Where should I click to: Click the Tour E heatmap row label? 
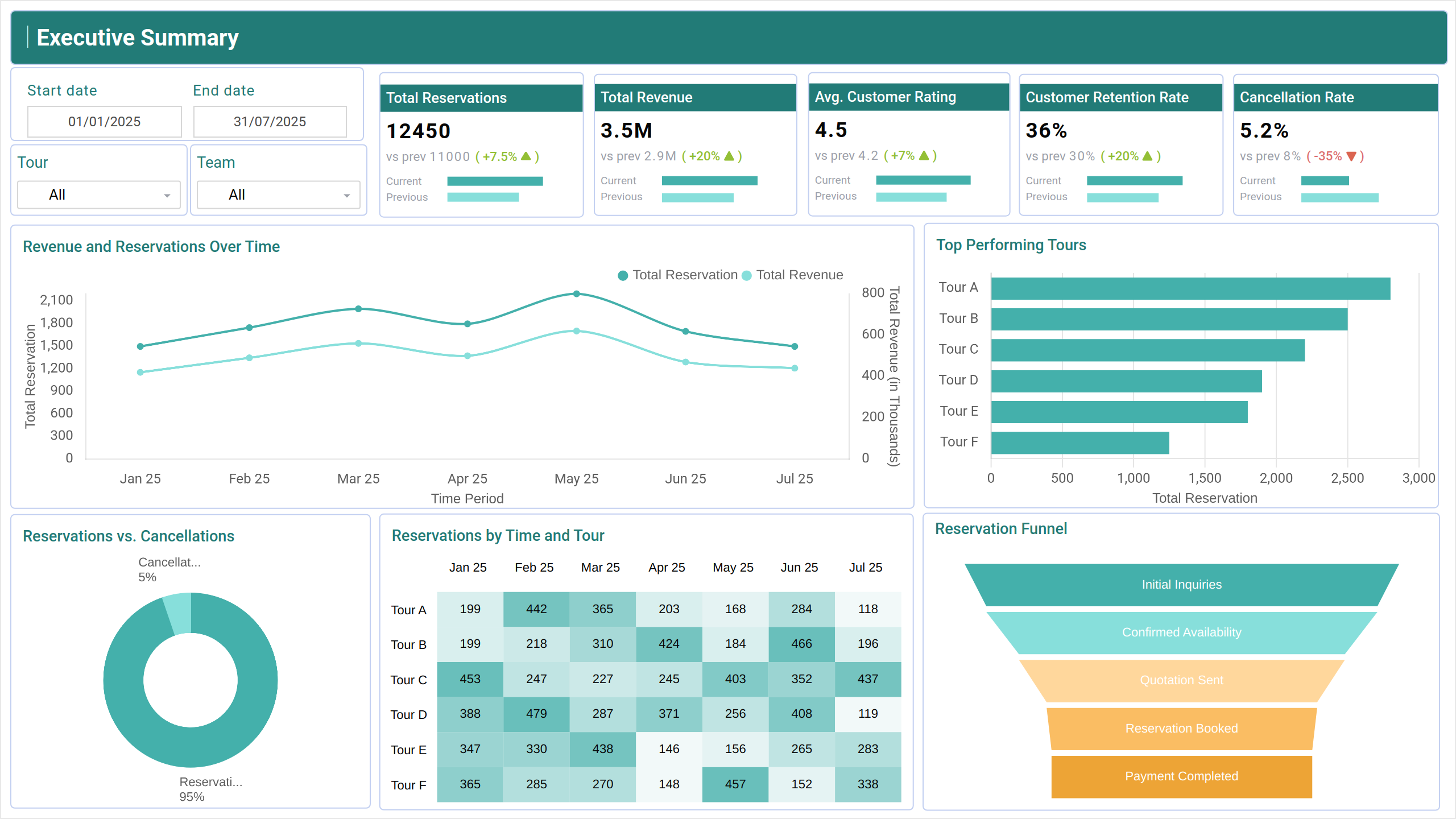coord(408,750)
